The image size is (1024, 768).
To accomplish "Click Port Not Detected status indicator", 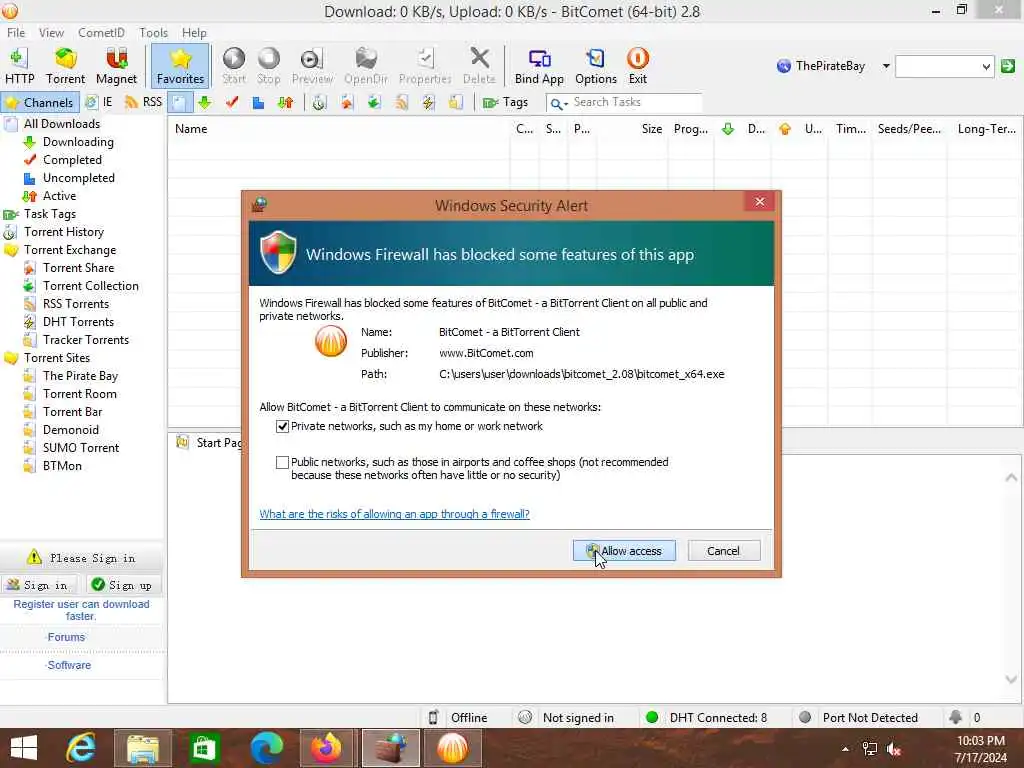I will coord(861,718).
